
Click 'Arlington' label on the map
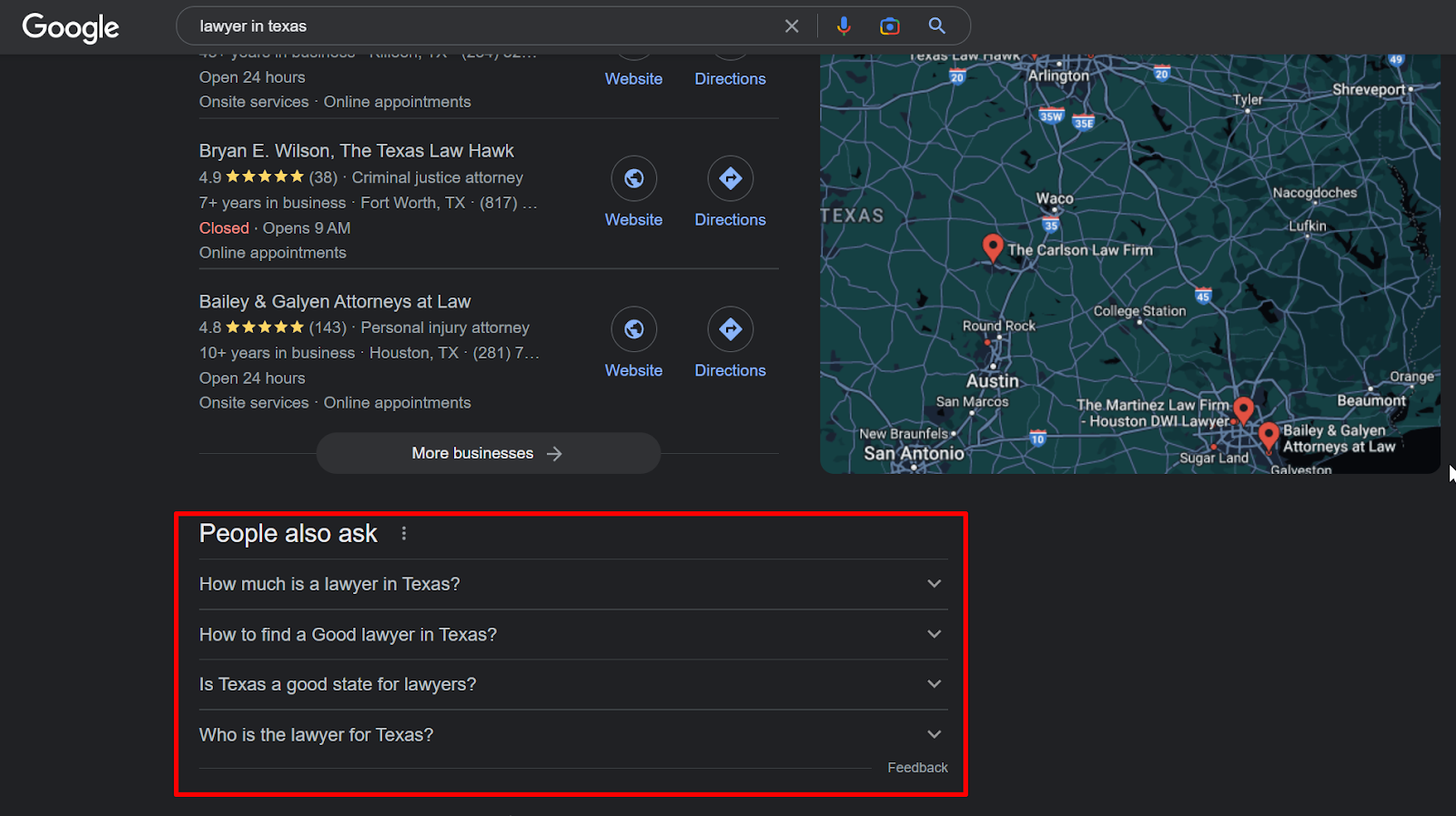tap(1058, 76)
